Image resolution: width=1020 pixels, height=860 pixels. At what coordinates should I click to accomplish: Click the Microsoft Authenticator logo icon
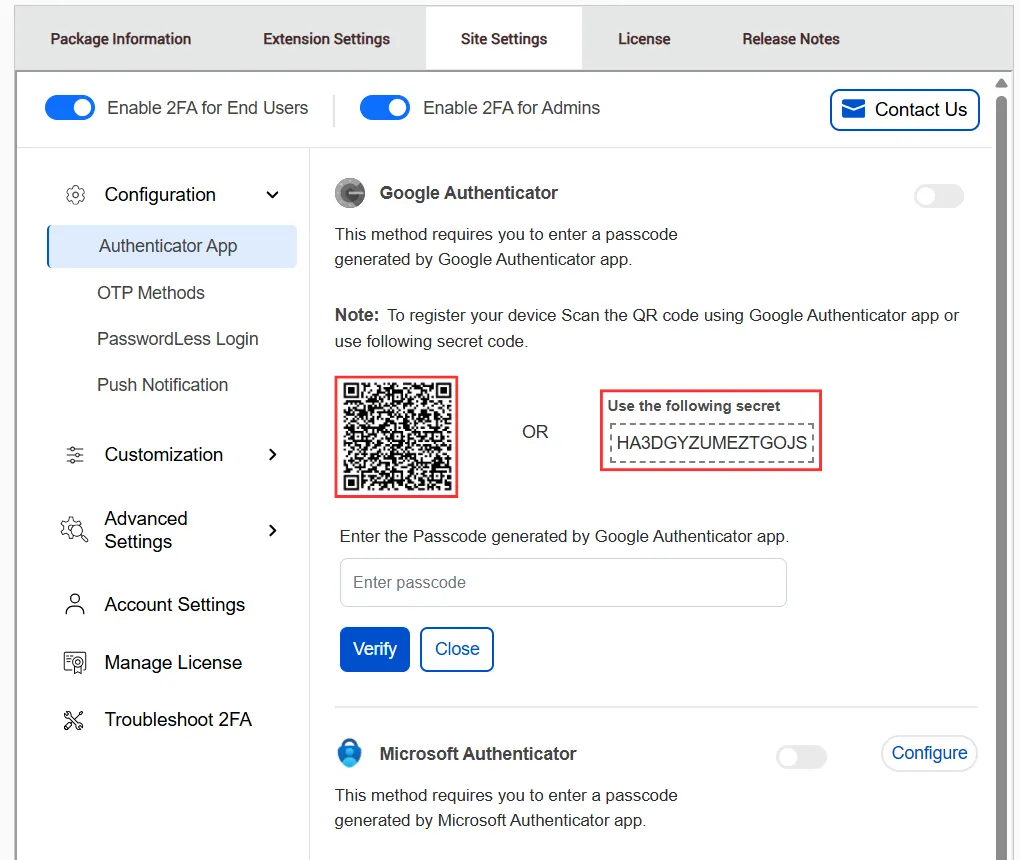[x=349, y=753]
